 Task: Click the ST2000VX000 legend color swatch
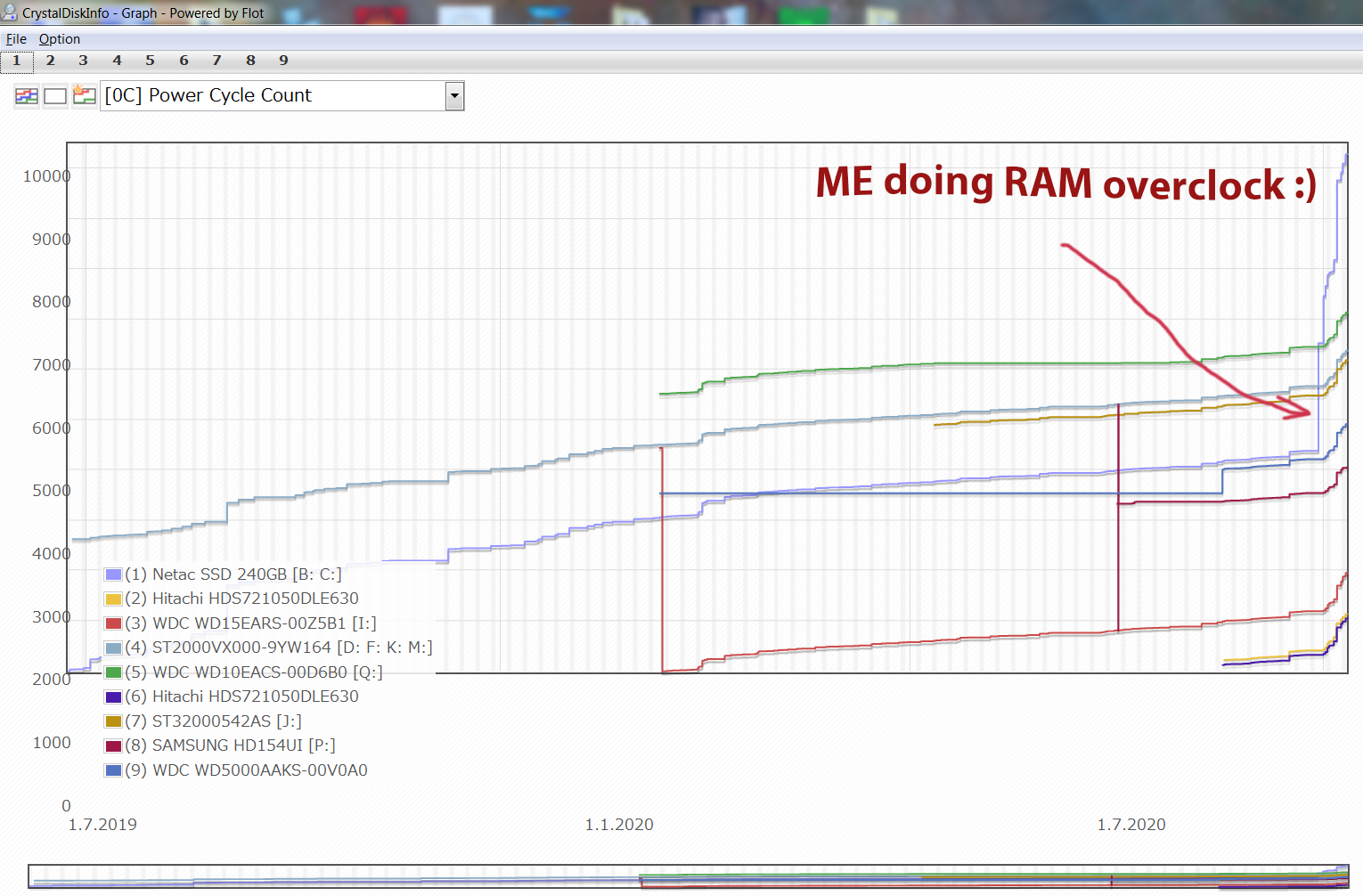coord(113,648)
